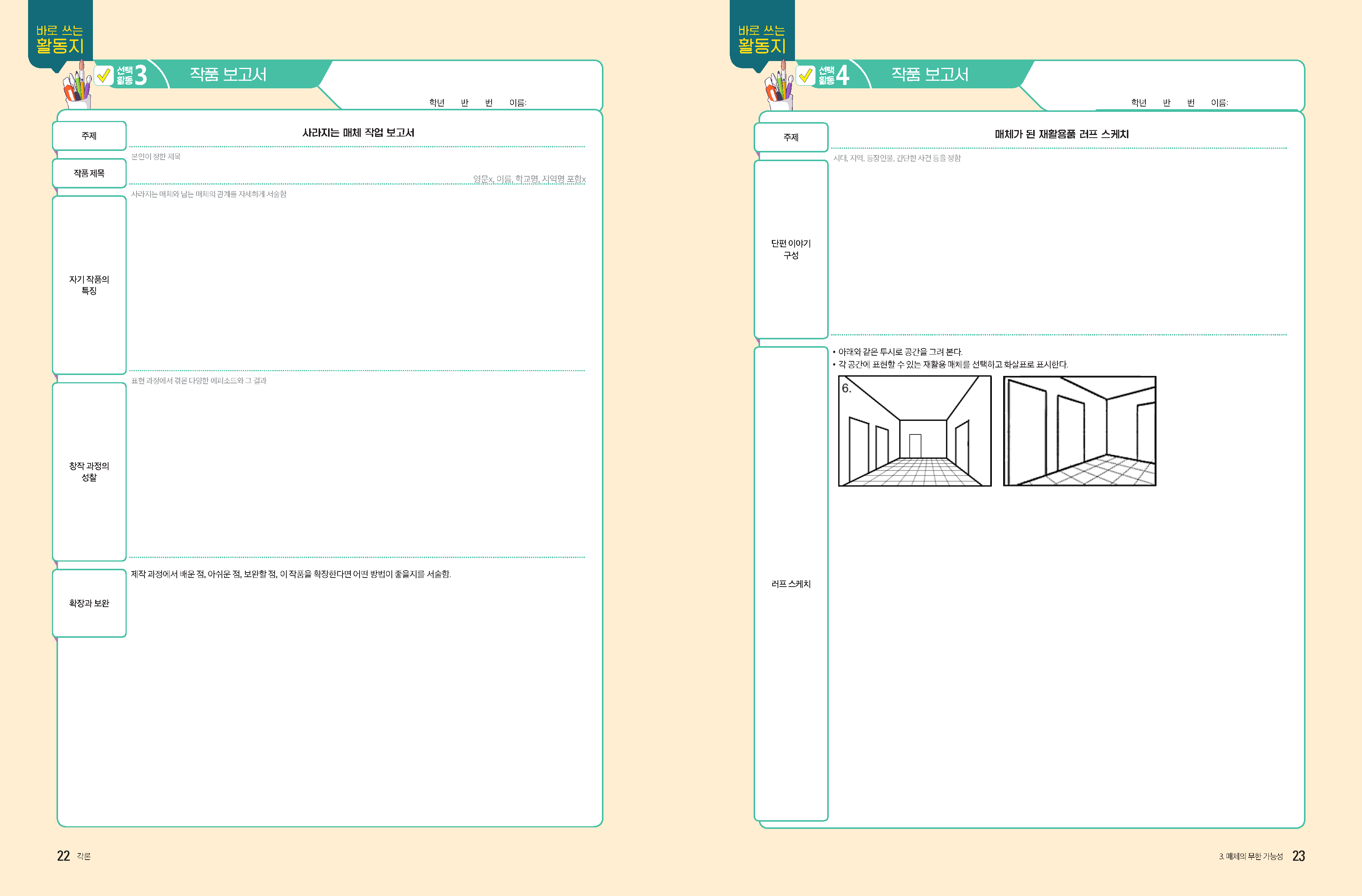Click the 사라지는 매체 작업 보고서 title
The height and width of the screenshot is (896, 1362).
(358, 133)
